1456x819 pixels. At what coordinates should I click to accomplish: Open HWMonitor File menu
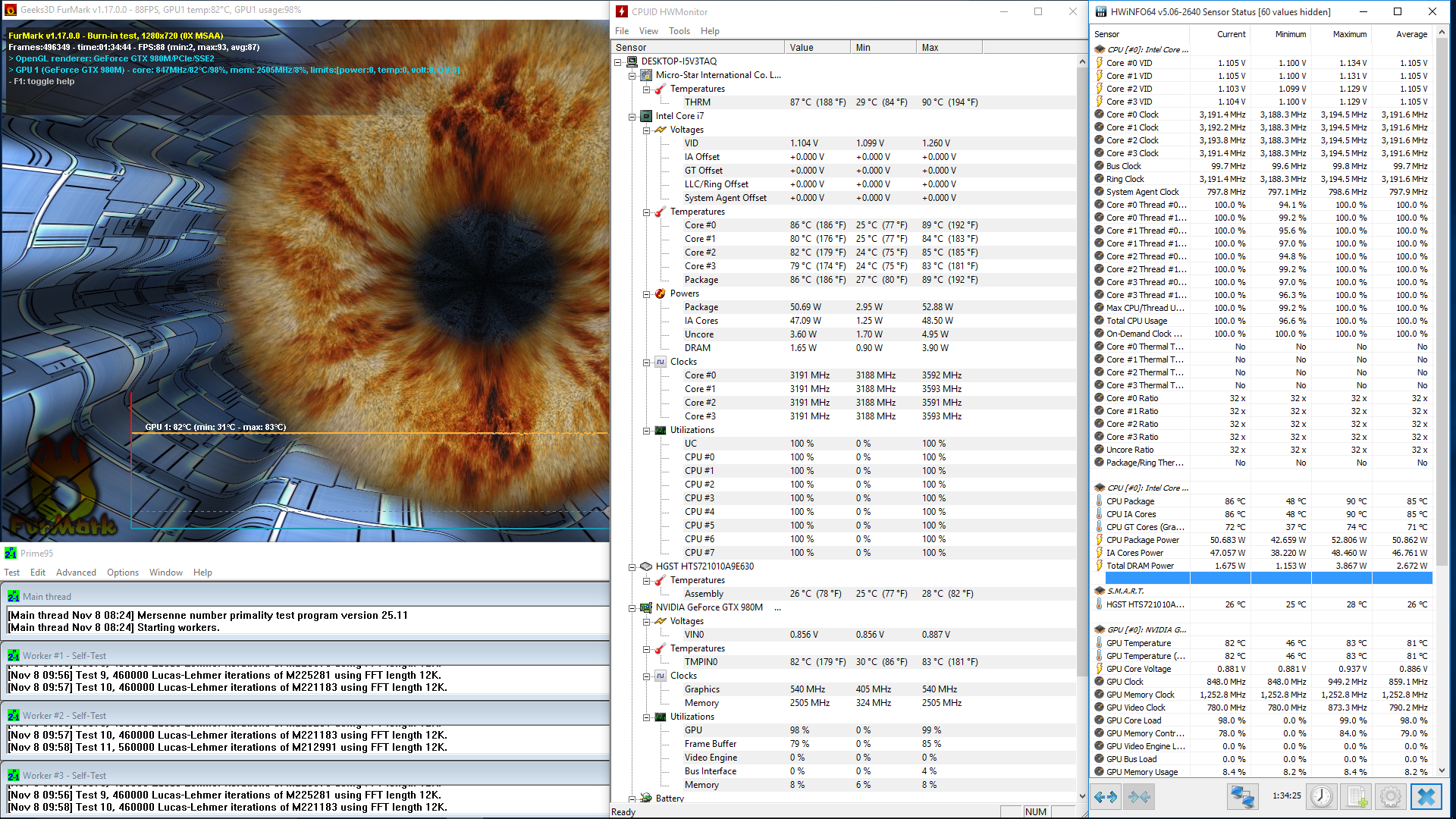[622, 31]
